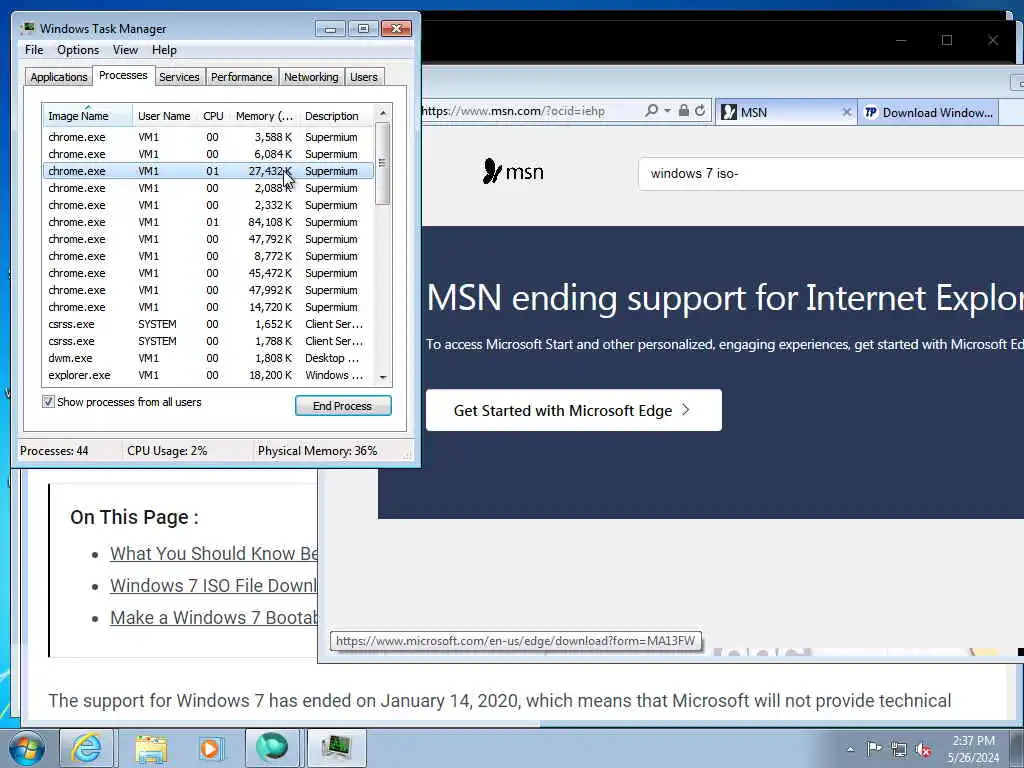
Task: Open Task Manager Options menu
Action: coord(78,50)
